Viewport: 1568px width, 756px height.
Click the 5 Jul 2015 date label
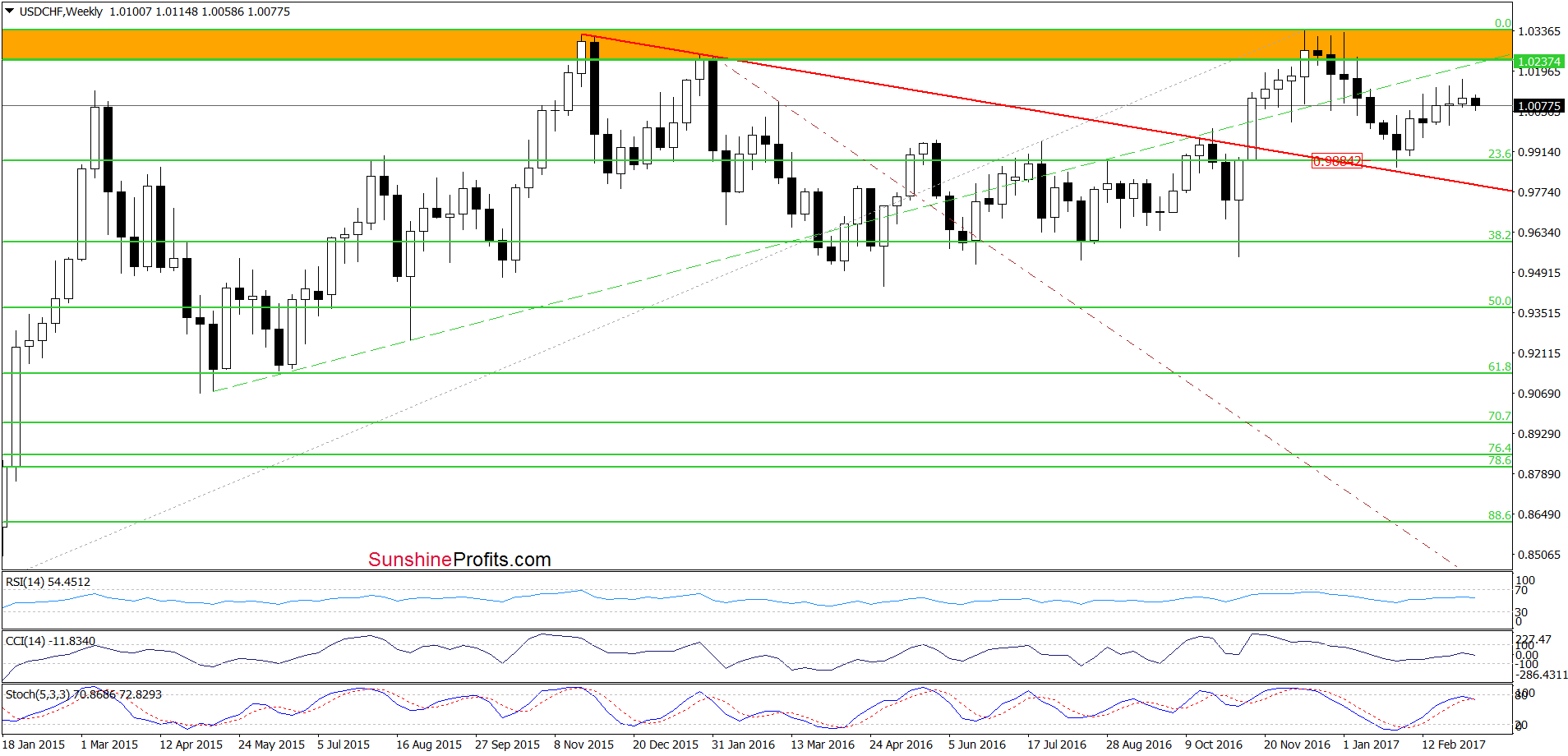[344, 744]
